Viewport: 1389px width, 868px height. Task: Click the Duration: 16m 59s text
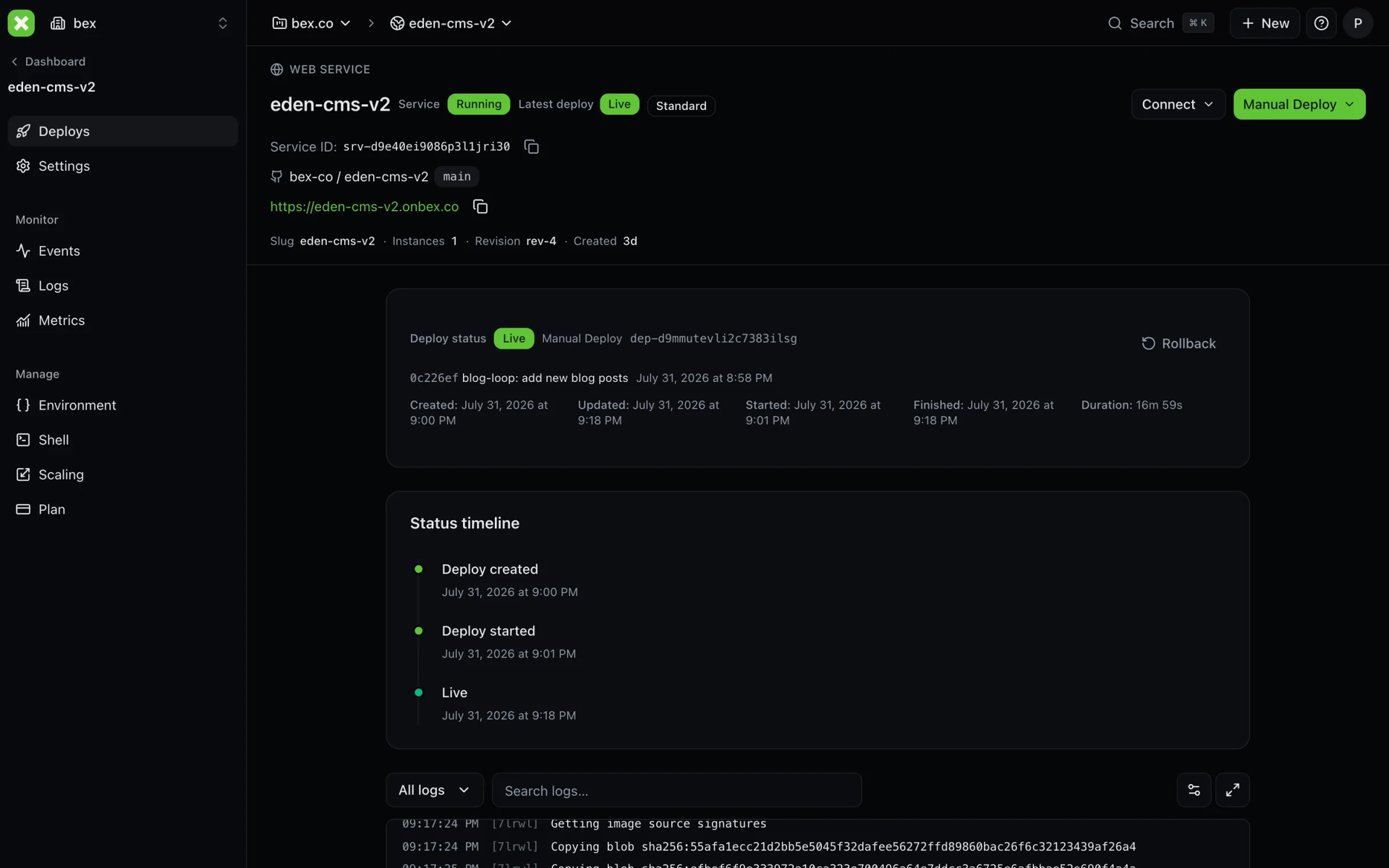coord(1131,405)
